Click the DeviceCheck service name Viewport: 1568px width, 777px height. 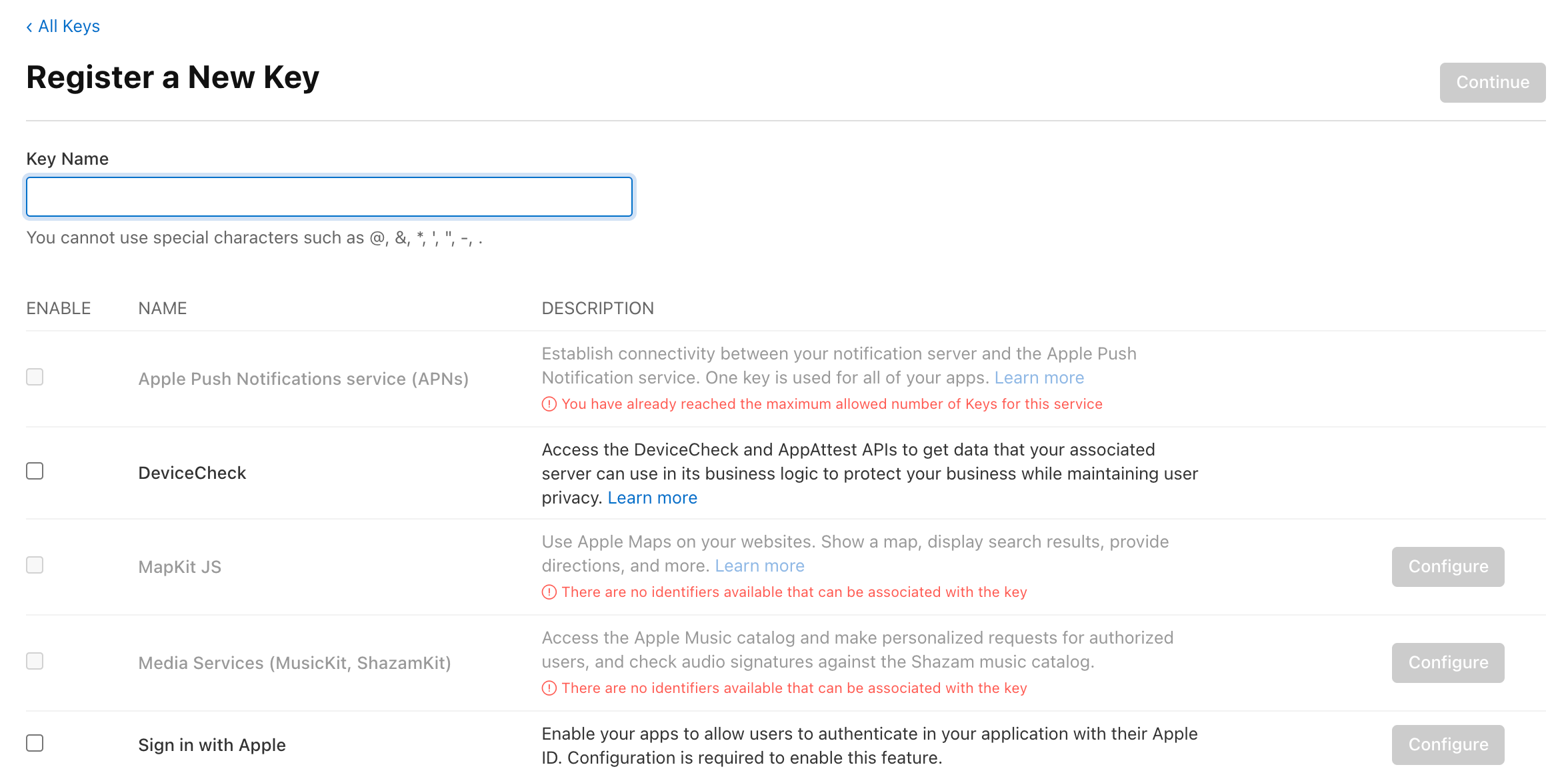click(192, 473)
